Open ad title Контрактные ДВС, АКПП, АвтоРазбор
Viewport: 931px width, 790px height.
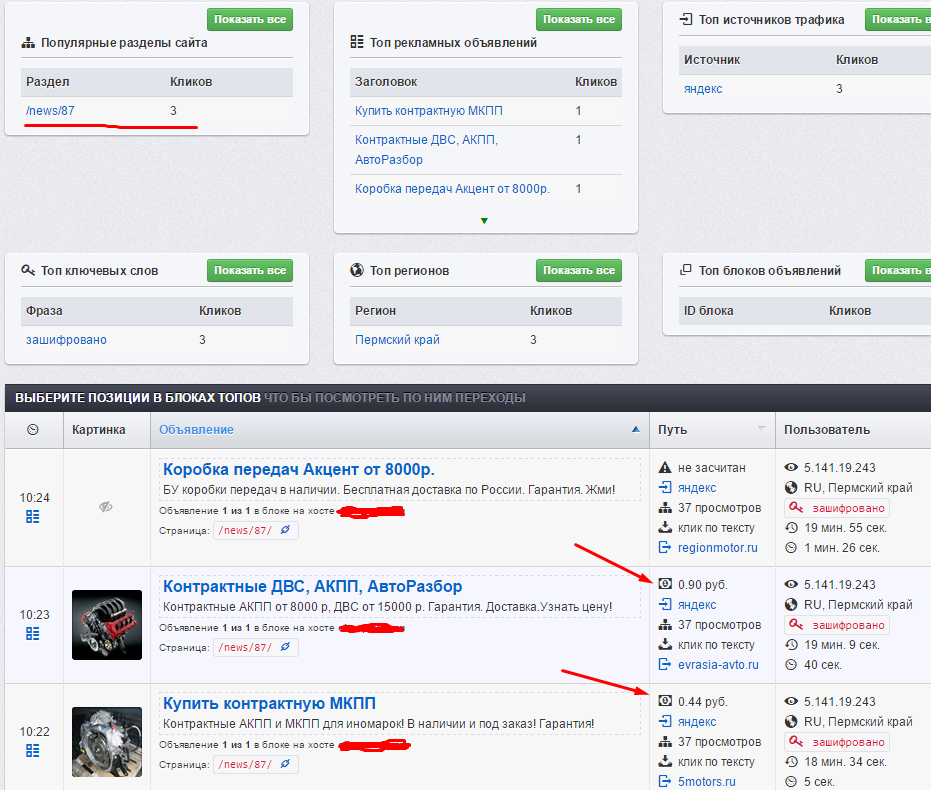(312, 586)
